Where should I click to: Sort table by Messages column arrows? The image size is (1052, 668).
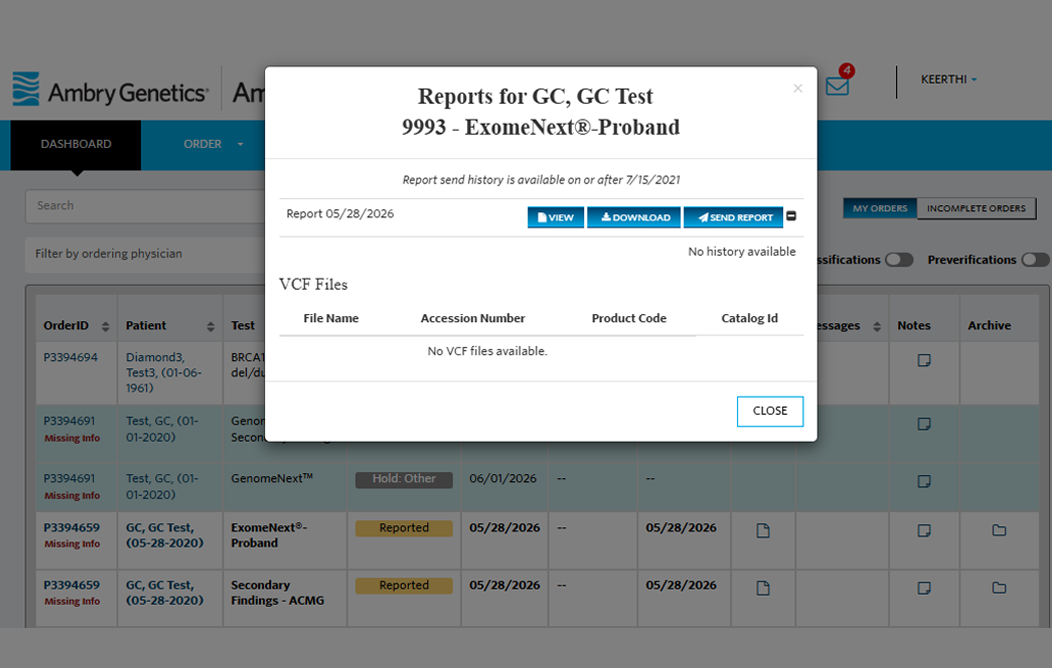coord(877,327)
